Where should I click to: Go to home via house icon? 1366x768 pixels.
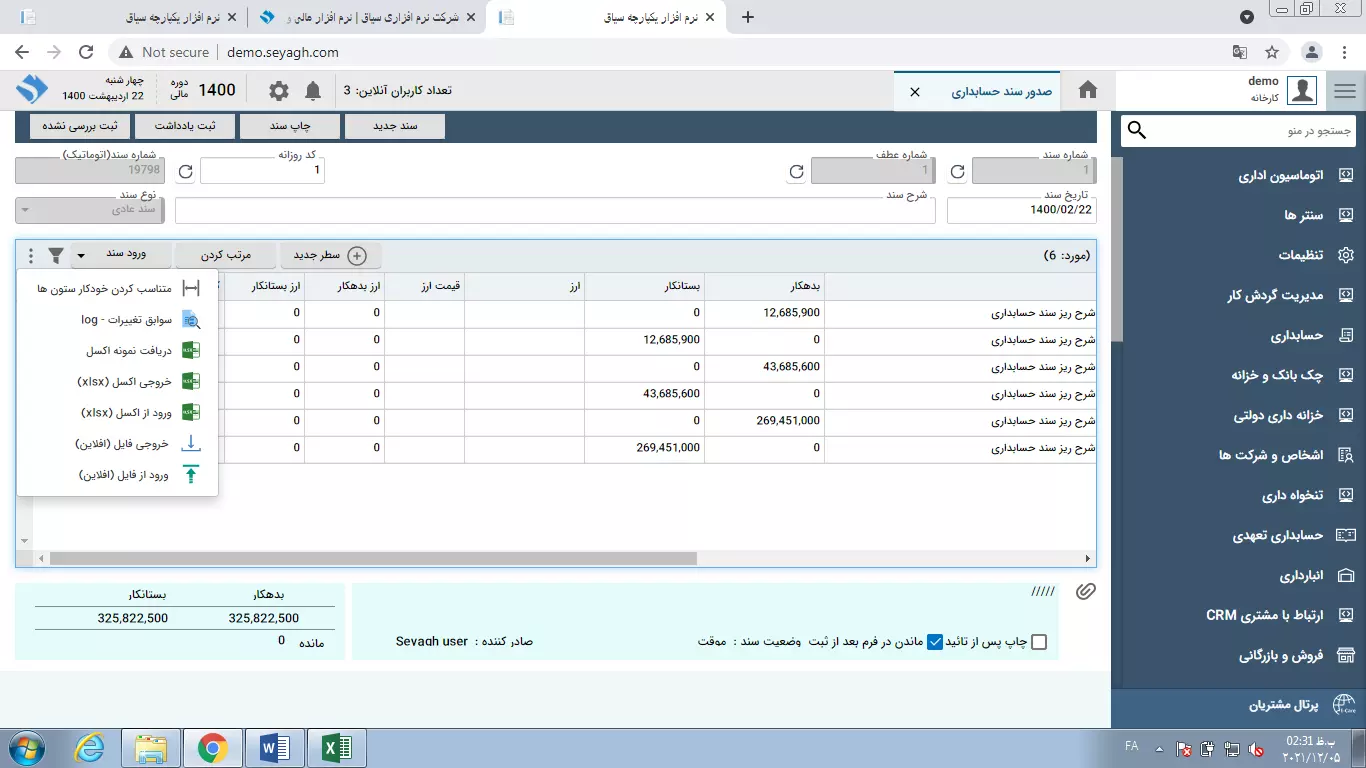coord(1088,91)
